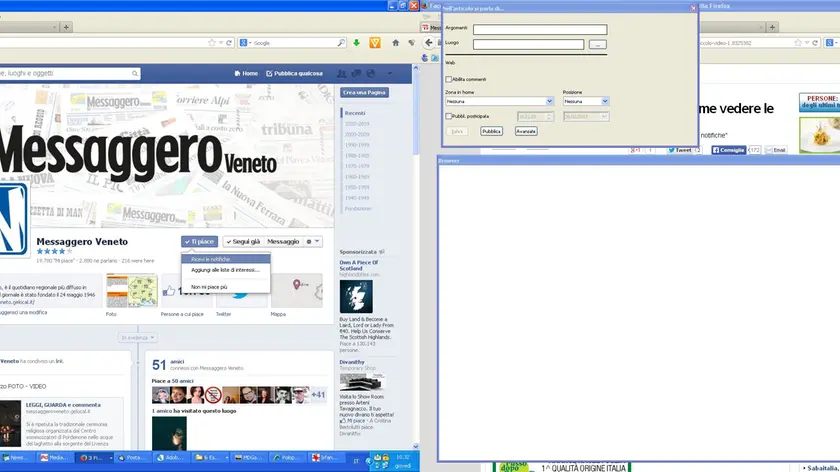
Task: Select Ricevi le notifiche menu entry
Action: pos(226,259)
